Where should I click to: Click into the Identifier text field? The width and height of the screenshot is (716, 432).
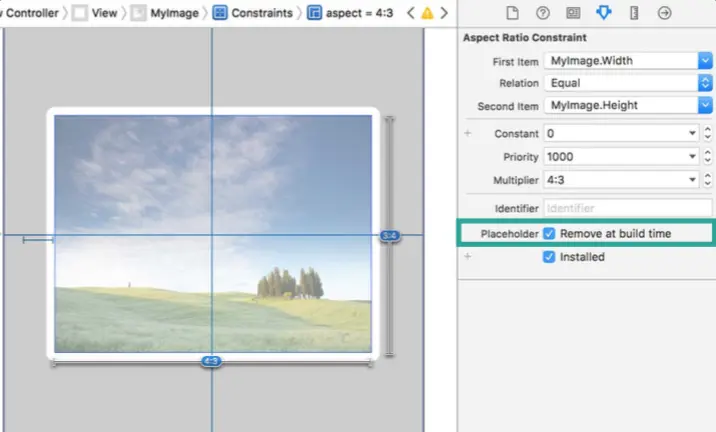pyautogui.click(x=628, y=208)
